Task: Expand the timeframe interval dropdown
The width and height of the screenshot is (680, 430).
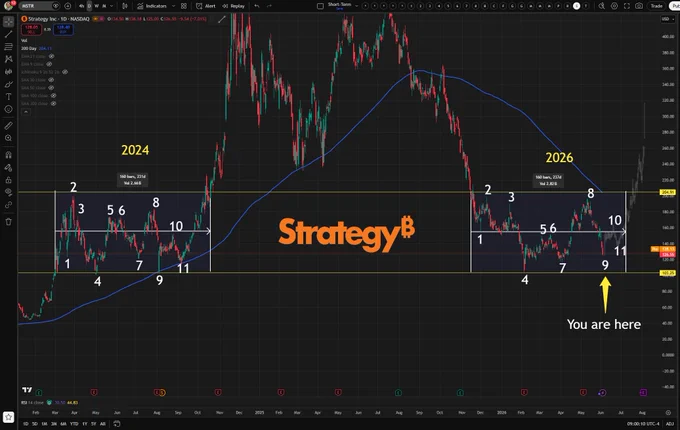Action: [111, 6]
